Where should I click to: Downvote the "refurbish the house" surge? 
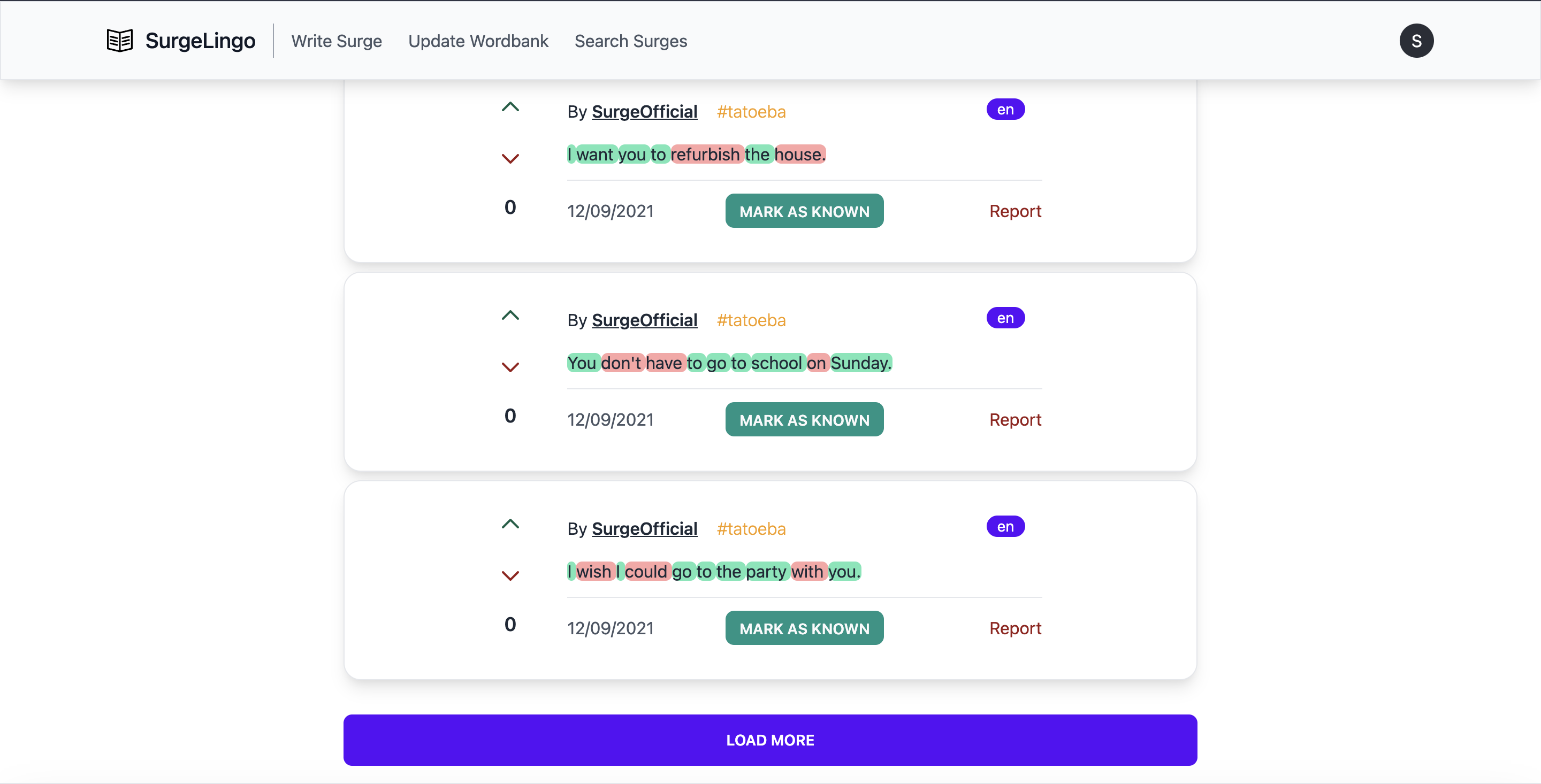[510, 158]
